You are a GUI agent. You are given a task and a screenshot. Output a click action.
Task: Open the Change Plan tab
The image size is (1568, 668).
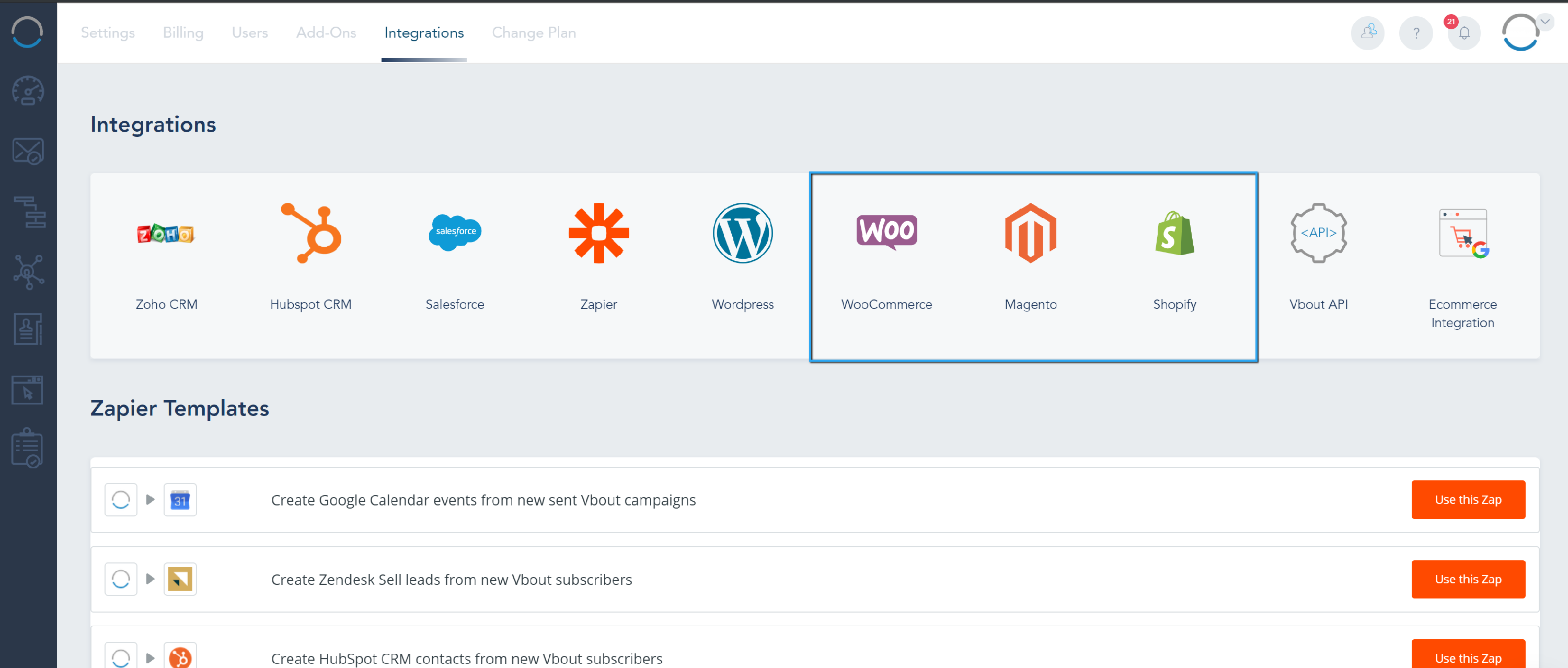pos(533,33)
